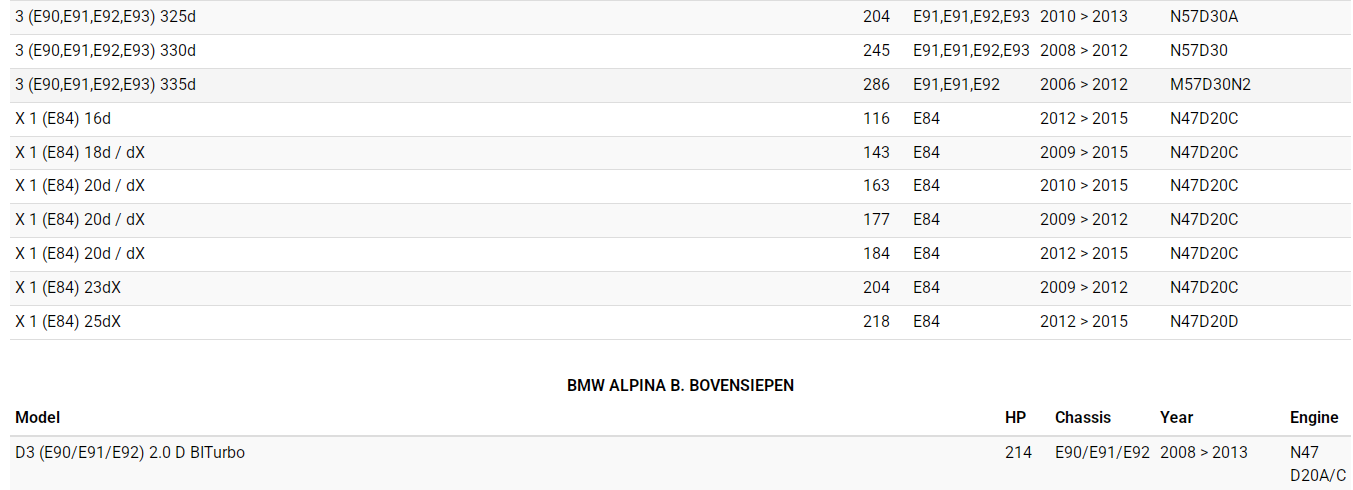Viewport: 1353px width, 490px height.
Task: Click the X 1 (E84) 25dX model name
Action: (69, 321)
